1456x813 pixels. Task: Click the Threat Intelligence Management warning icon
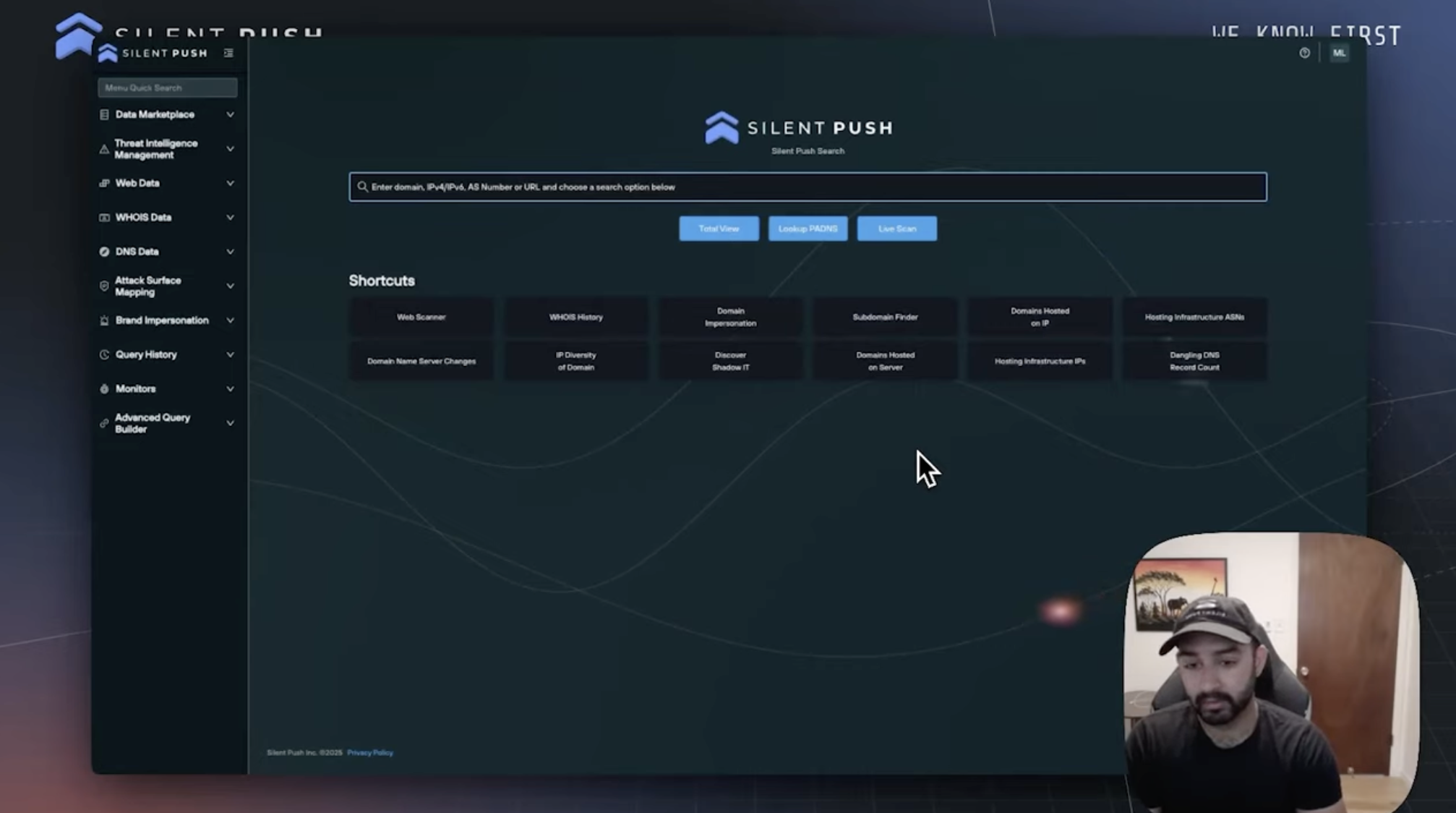pyautogui.click(x=104, y=149)
